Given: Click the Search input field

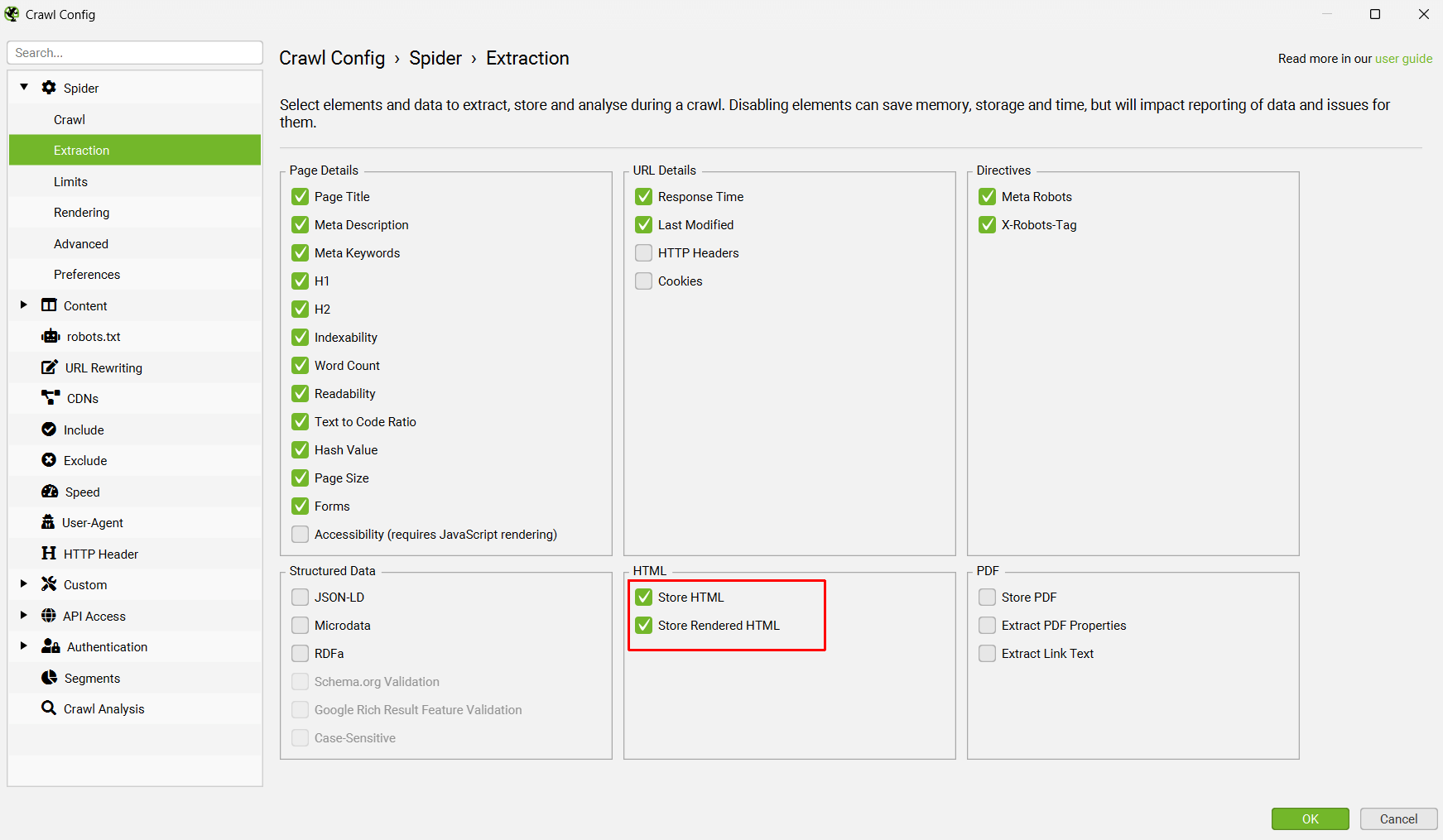Looking at the screenshot, I should pyautogui.click(x=135, y=53).
